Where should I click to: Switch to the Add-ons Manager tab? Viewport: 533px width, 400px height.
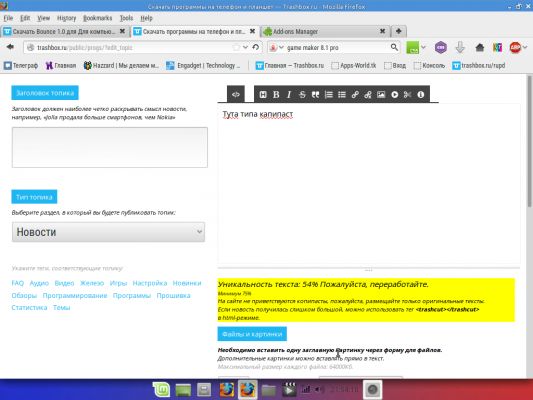325,32
